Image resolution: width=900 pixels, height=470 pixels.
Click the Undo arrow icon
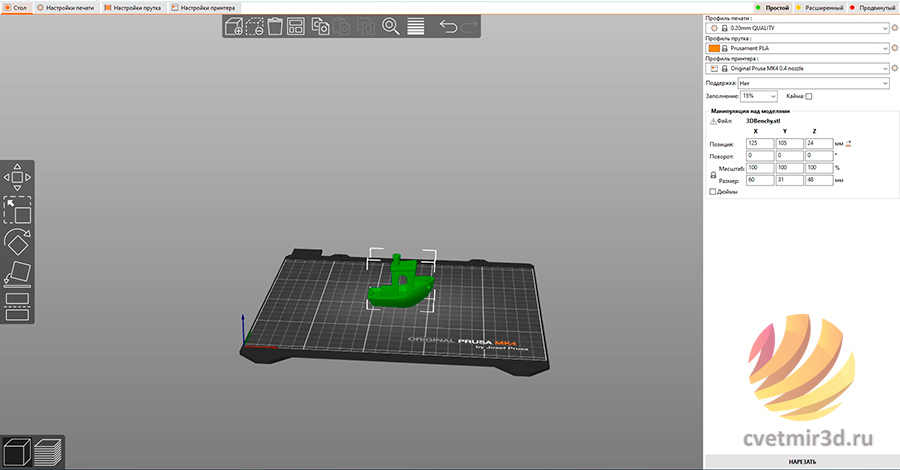[448, 26]
